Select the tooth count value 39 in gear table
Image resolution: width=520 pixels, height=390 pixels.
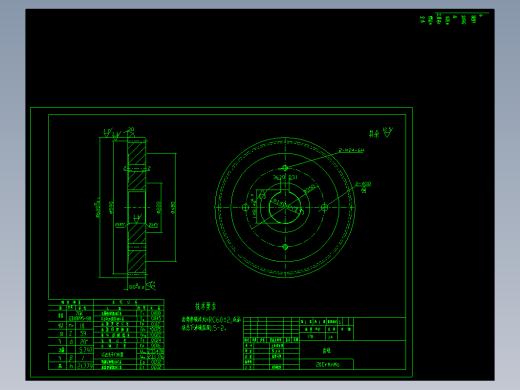click(83, 333)
